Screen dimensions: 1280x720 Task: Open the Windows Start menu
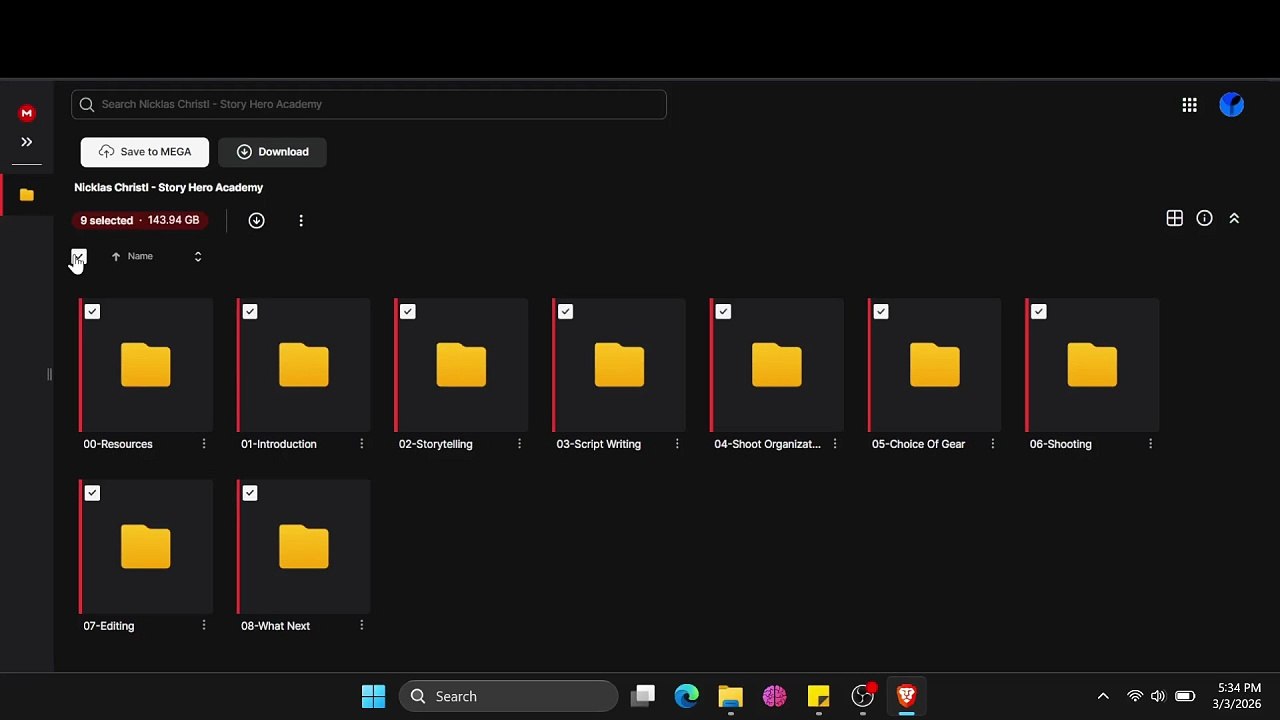coord(373,696)
